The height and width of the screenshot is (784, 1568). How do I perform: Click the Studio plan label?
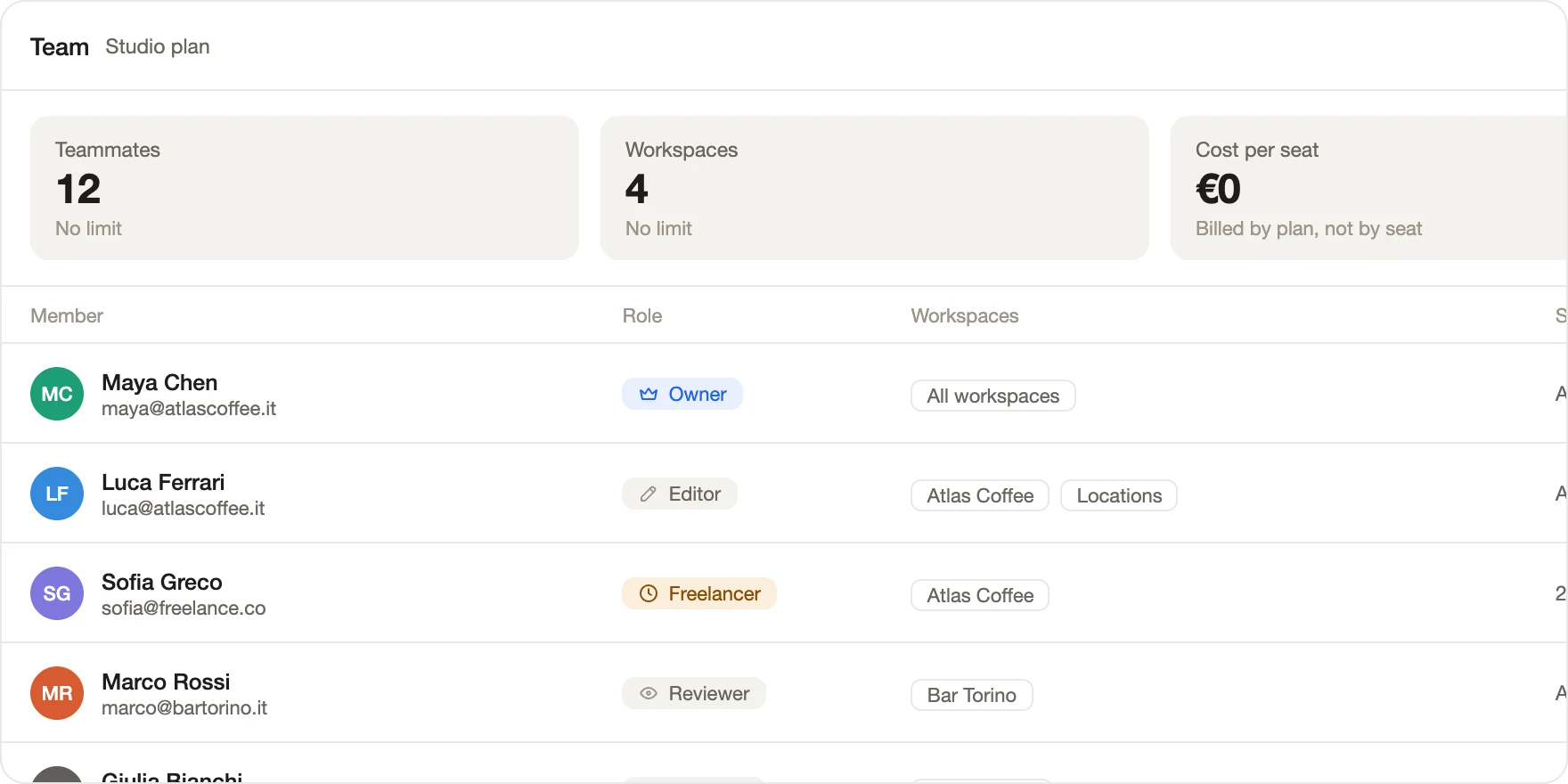click(158, 46)
